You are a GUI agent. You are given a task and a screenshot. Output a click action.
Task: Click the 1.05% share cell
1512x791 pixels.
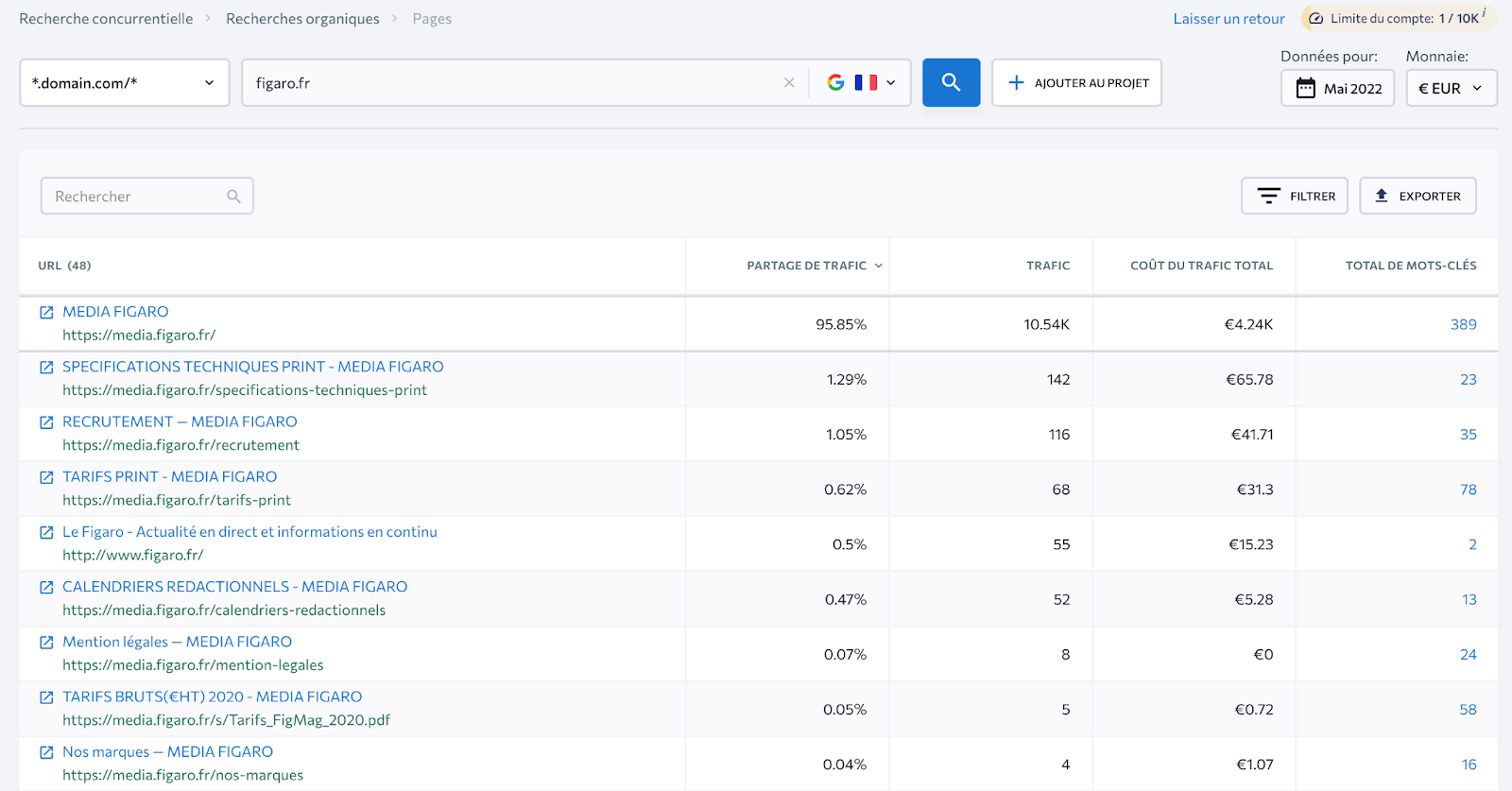[x=846, y=435]
